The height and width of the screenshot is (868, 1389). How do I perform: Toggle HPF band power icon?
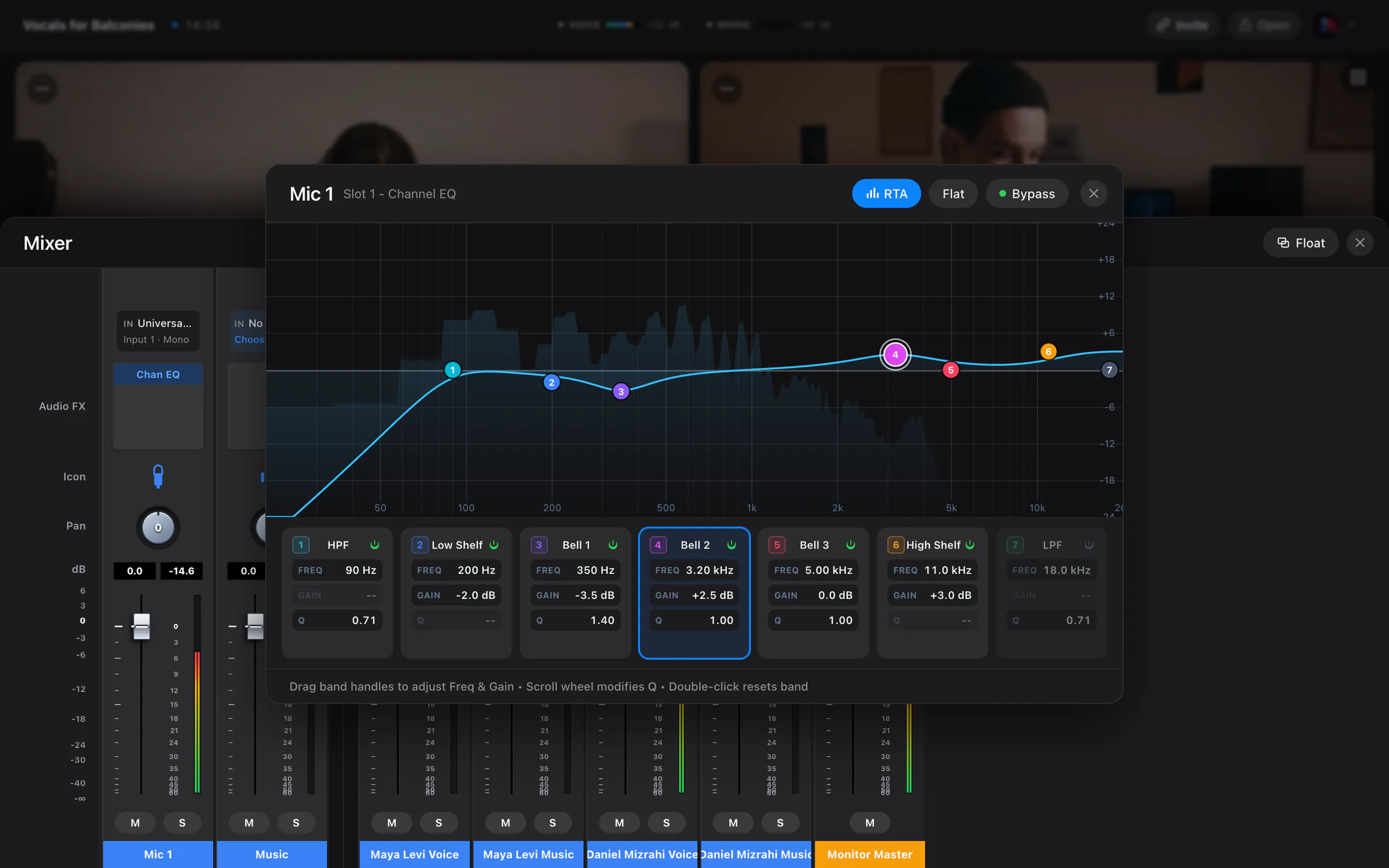pos(375,544)
